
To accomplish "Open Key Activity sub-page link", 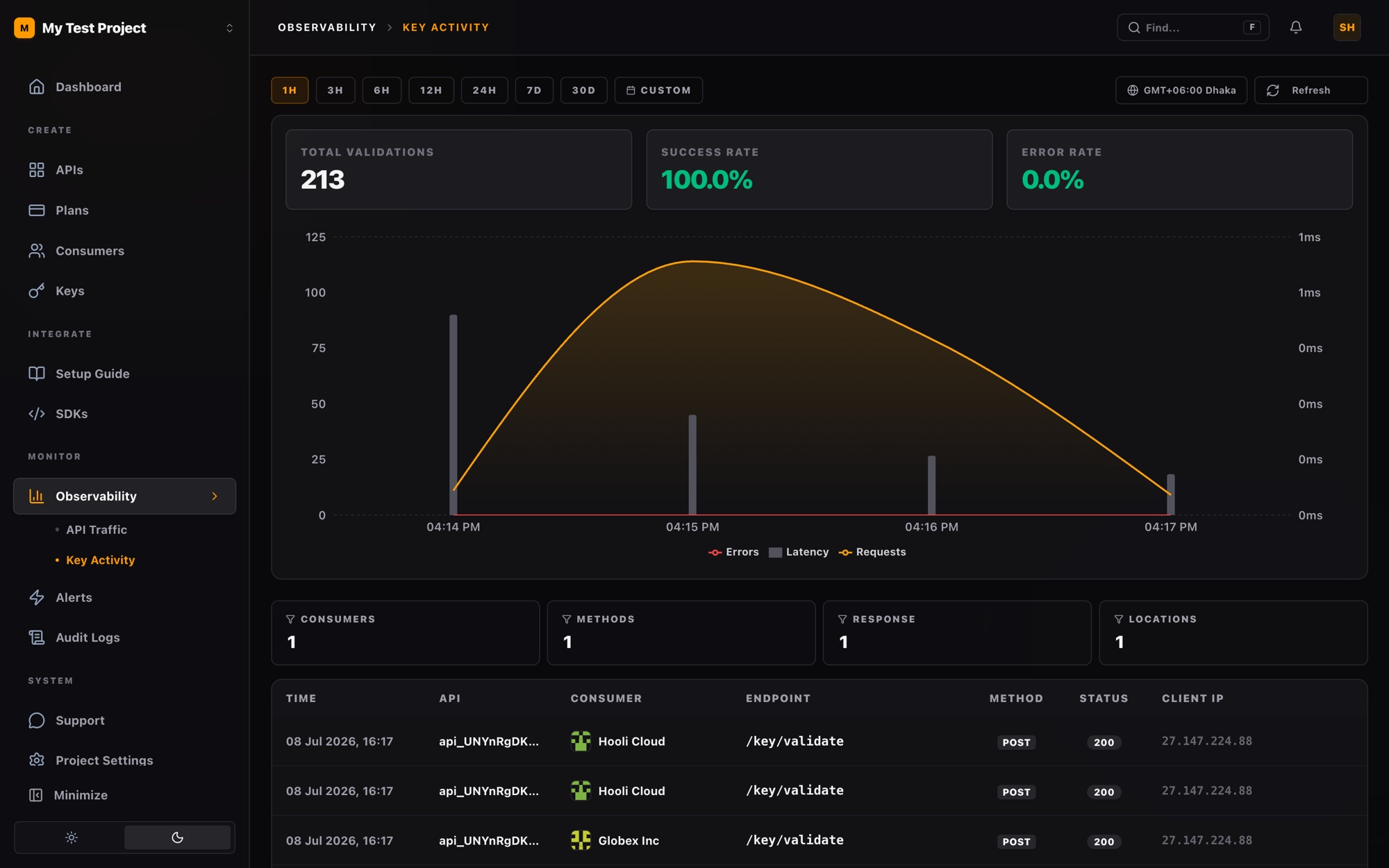I will 101,560.
